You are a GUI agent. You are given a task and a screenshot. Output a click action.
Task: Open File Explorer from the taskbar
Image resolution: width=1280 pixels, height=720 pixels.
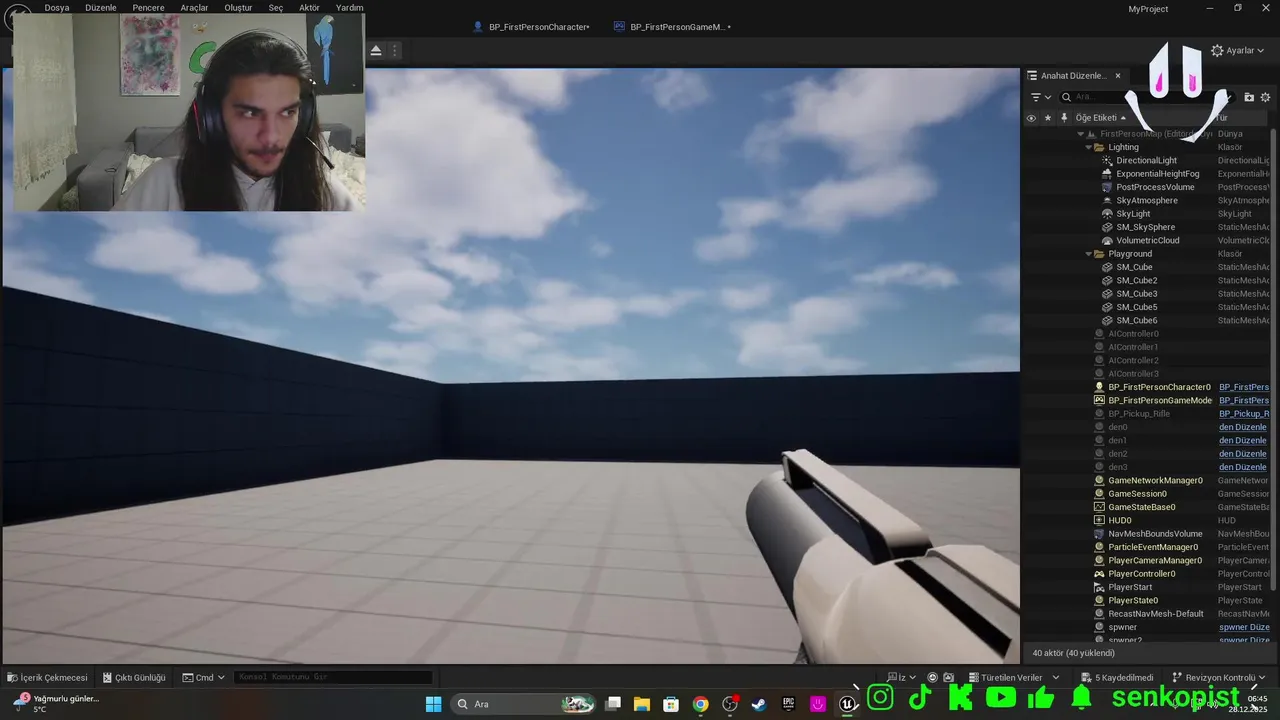[642, 704]
